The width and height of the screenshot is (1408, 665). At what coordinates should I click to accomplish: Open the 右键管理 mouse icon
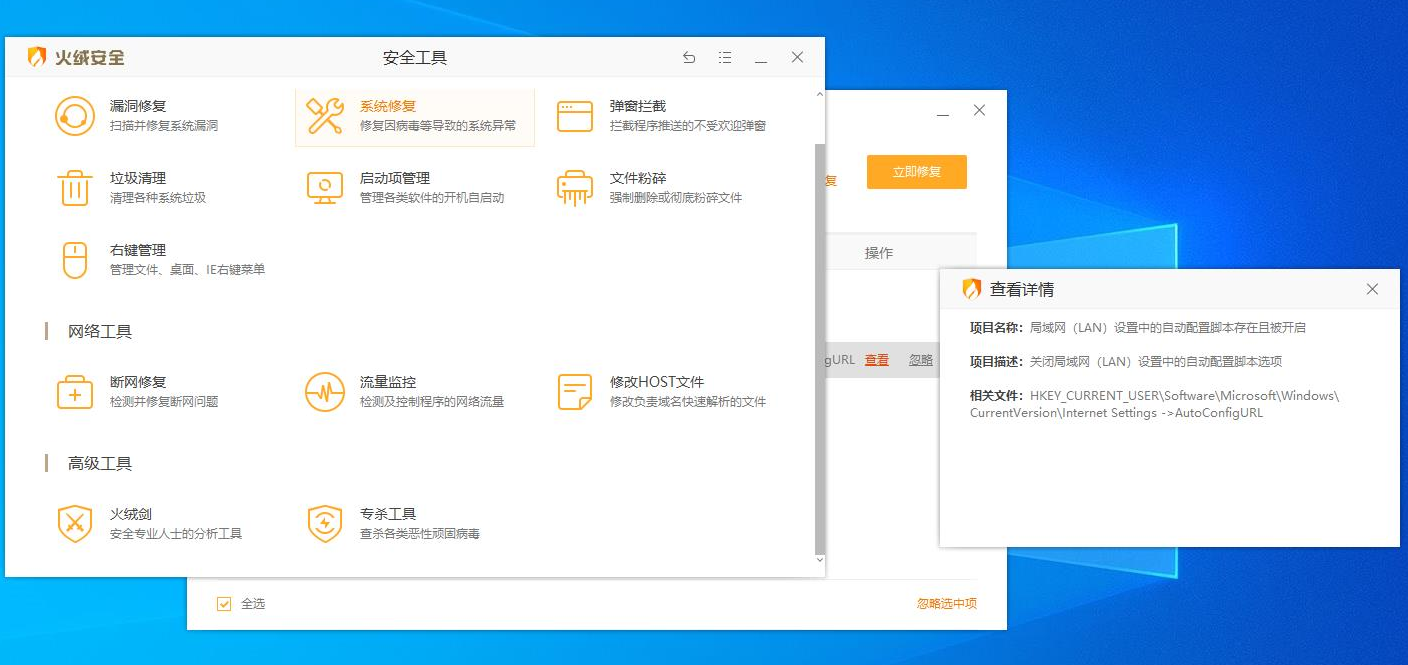coord(75,260)
